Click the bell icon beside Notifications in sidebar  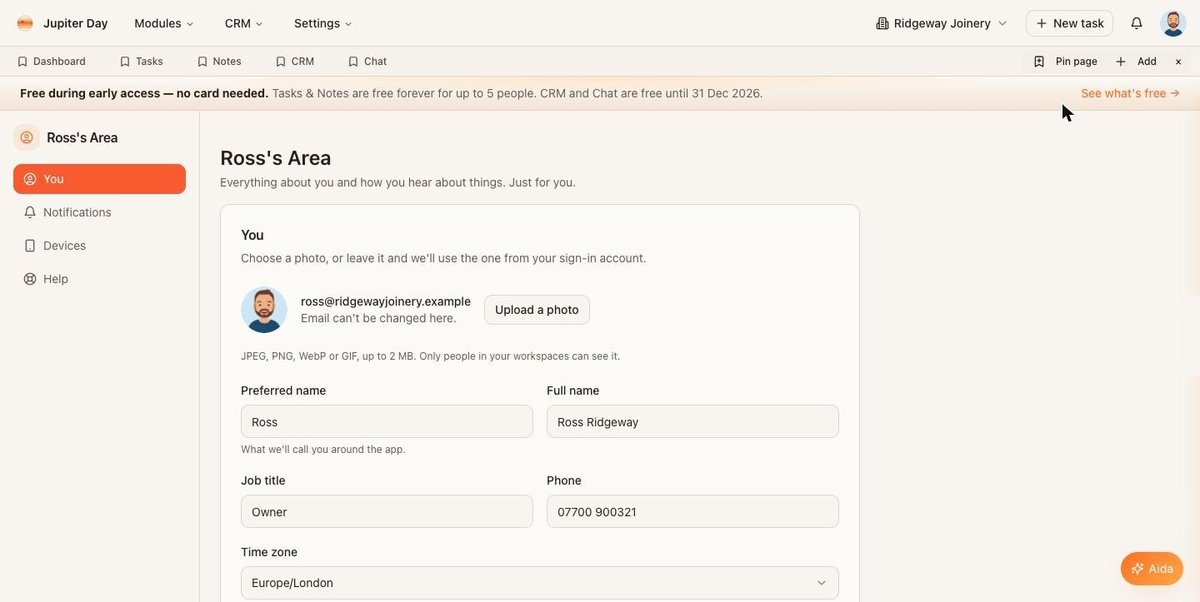[x=30, y=212]
